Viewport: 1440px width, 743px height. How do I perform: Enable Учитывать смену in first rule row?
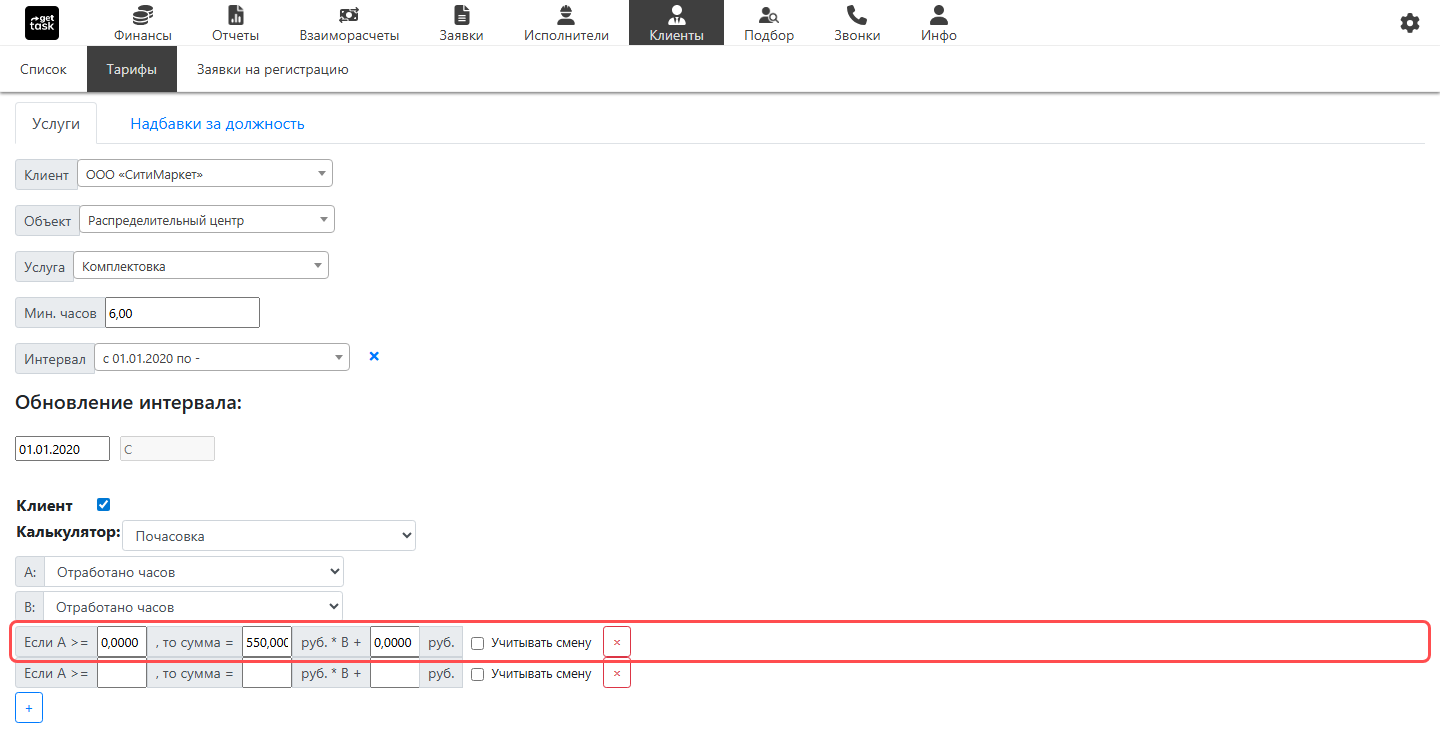tap(477, 643)
